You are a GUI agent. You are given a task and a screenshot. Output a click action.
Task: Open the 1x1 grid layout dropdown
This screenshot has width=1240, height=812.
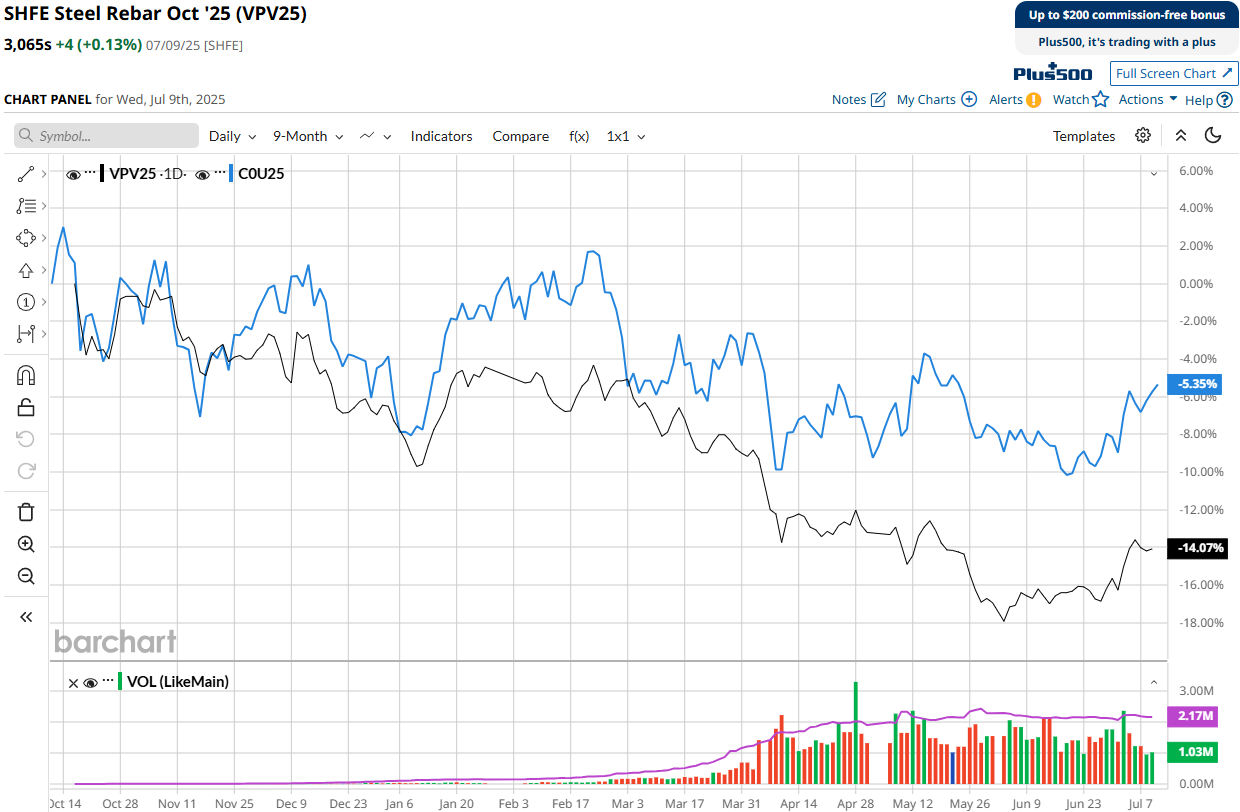(x=626, y=136)
